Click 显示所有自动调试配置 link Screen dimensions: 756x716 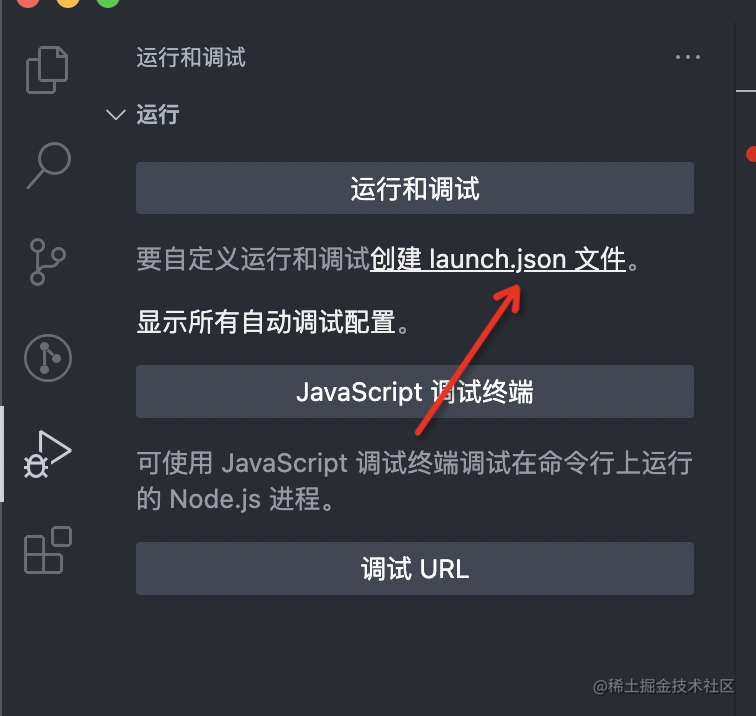[x=267, y=322]
